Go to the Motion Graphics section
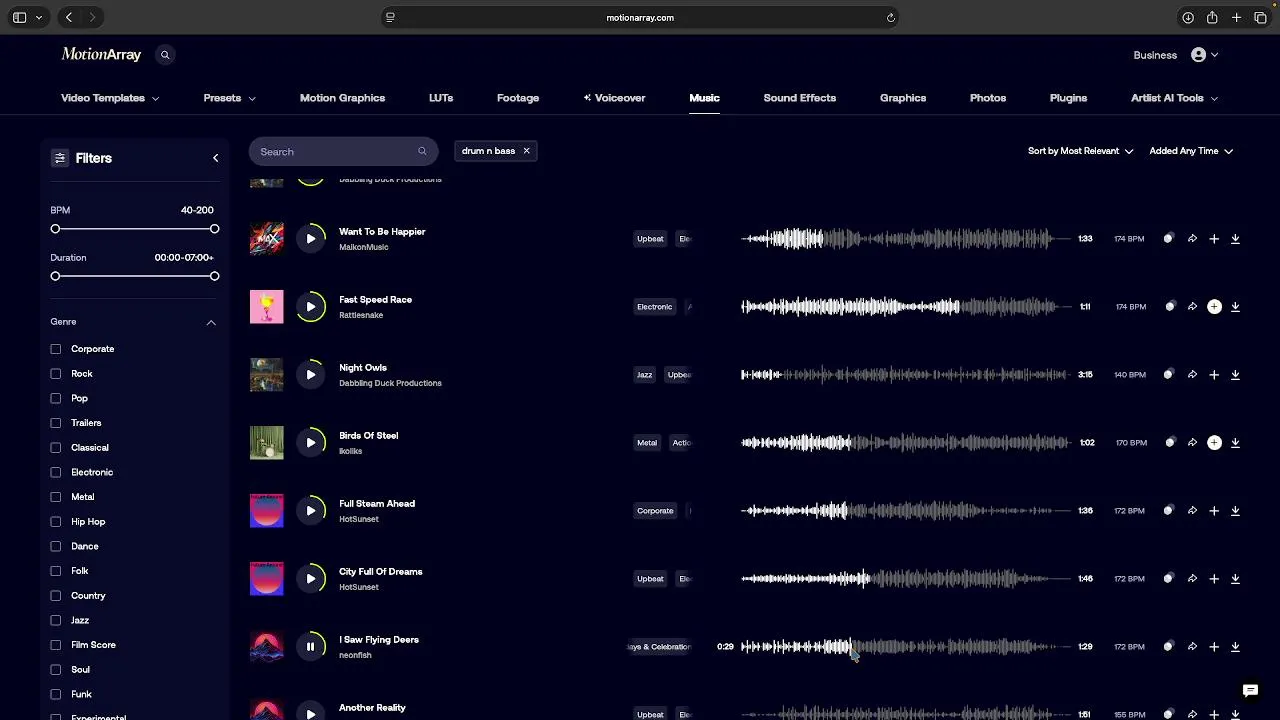1280x720 pixels. coord(342,98)
